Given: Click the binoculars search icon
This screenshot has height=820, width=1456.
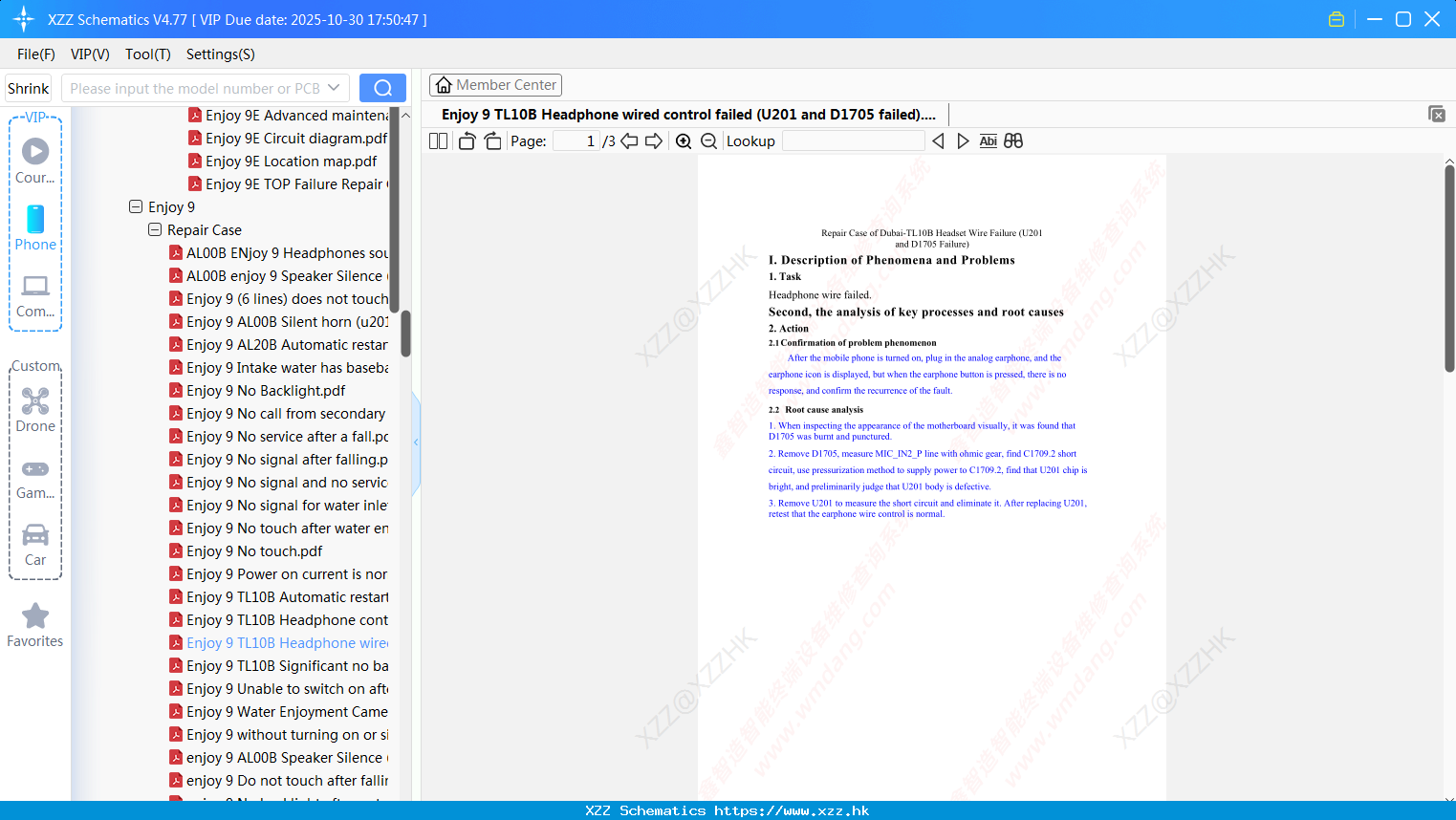Looking at the screenshot, I should 1013,140.
